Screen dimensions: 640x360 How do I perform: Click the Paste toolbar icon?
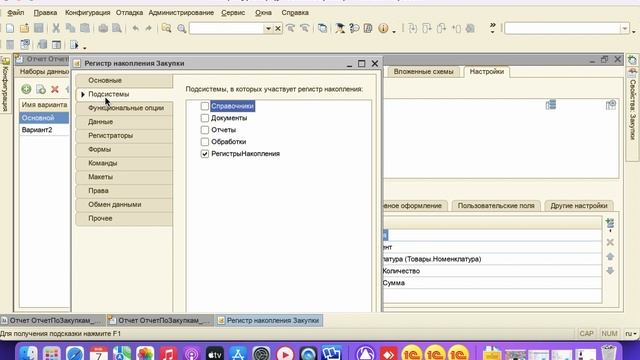85,28
